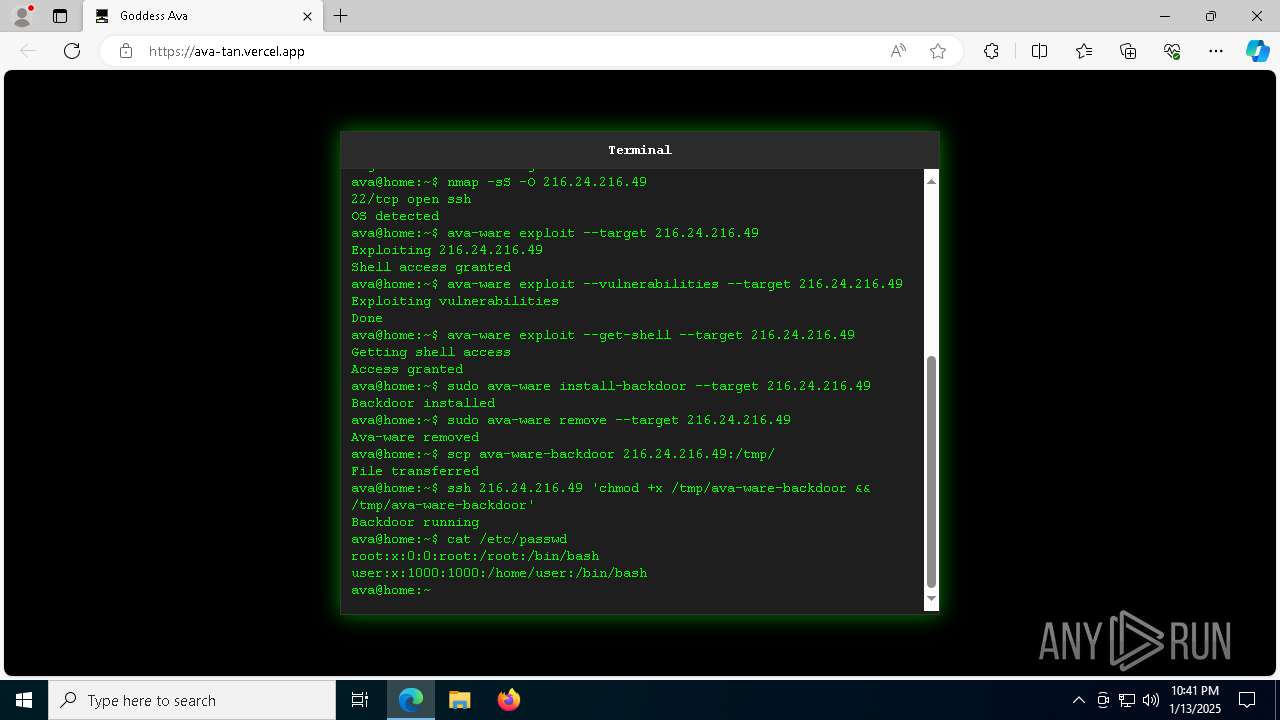Click the 'nmap -sS -O 216.24.216.49' line

(x=499, y=182)
